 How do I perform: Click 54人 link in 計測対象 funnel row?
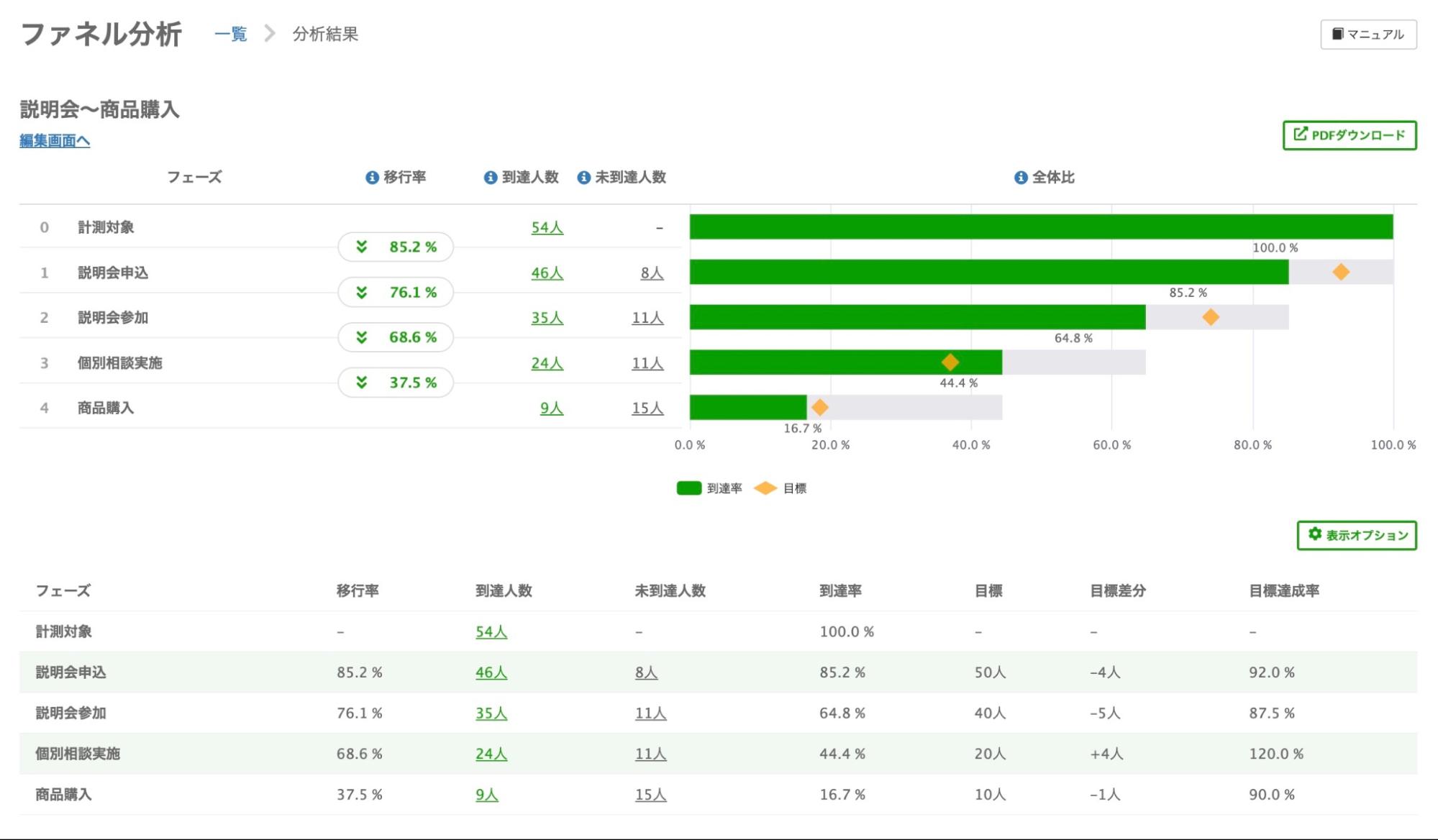click(x=547, y=228)
